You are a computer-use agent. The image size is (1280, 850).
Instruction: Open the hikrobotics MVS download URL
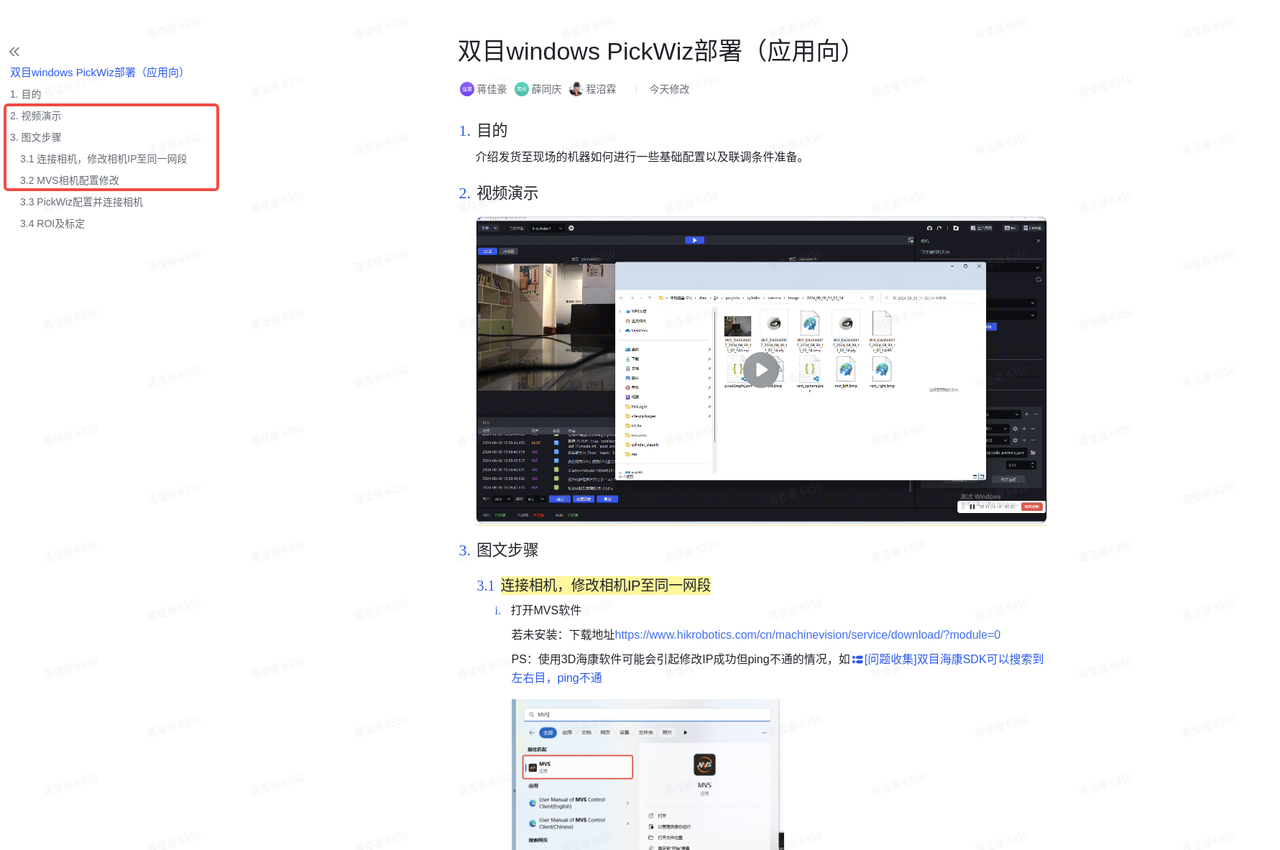pos(807,635)
